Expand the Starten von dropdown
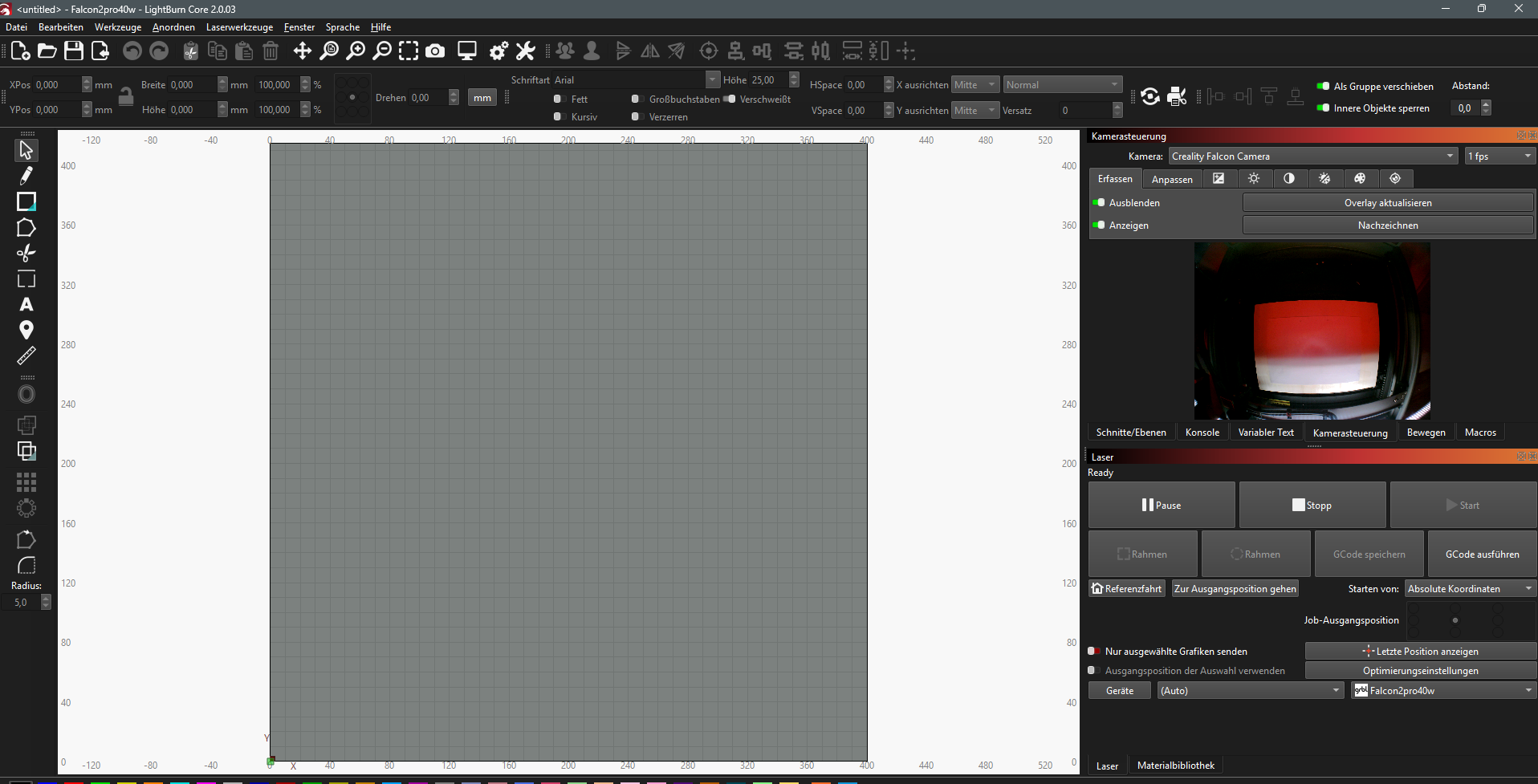Viewport: 1538px width, 784px height. 1470,588
